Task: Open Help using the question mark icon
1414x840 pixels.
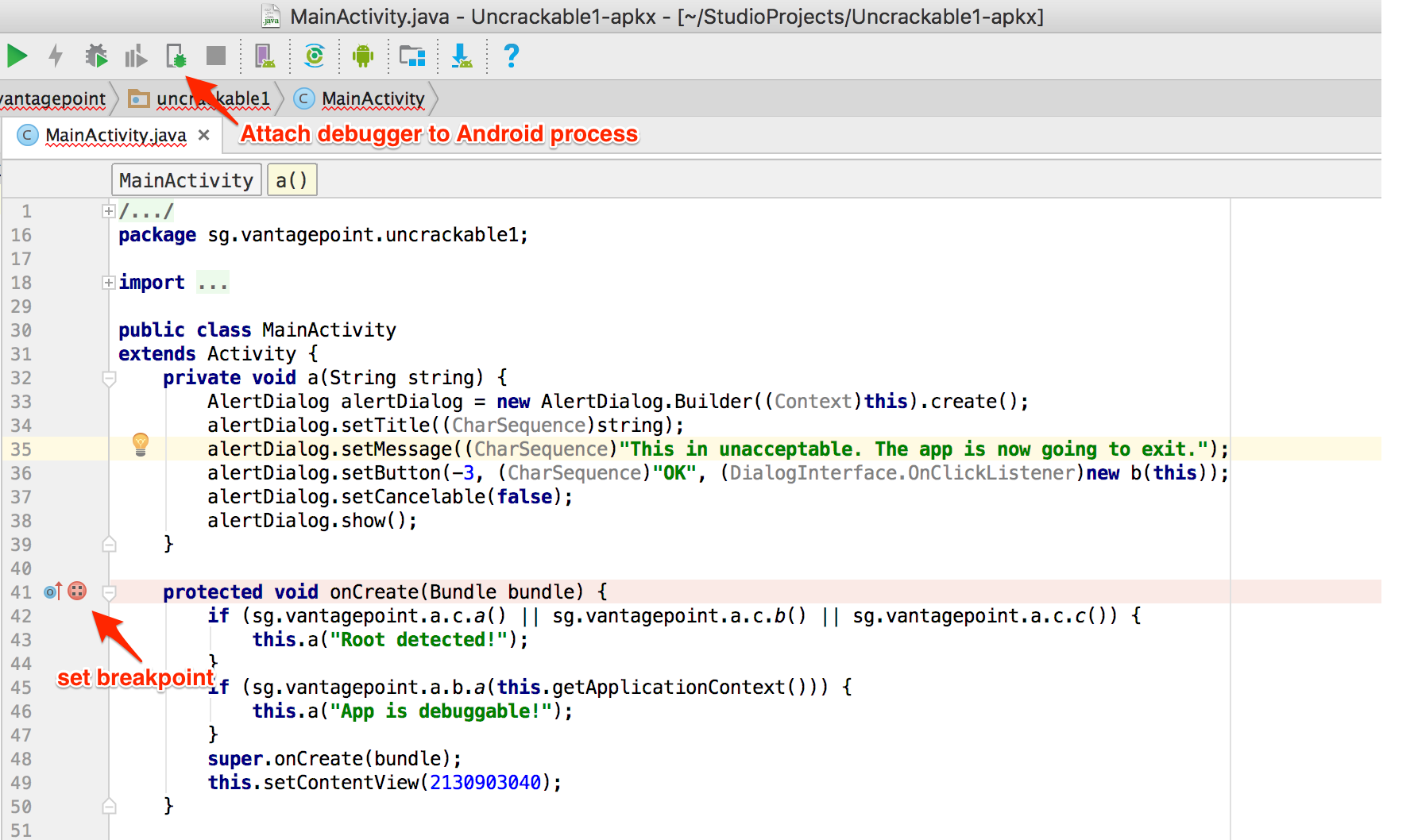Action: [512, 56]
